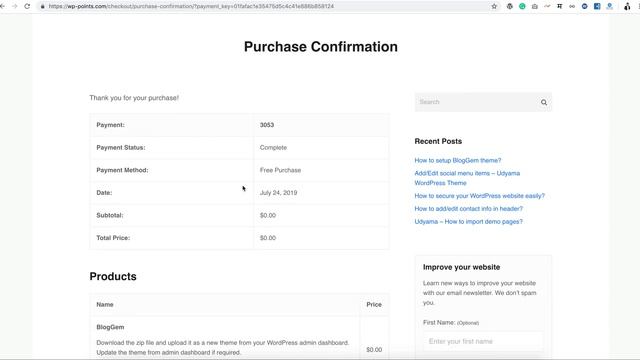Go back using the browser back arrow
The image size is (640, 360).
(2, 6)
